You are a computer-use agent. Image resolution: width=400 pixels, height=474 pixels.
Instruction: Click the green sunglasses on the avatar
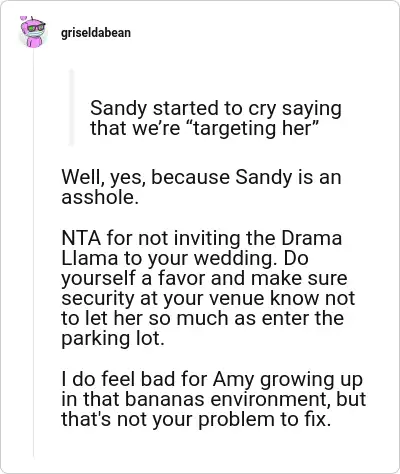(36, 28)
